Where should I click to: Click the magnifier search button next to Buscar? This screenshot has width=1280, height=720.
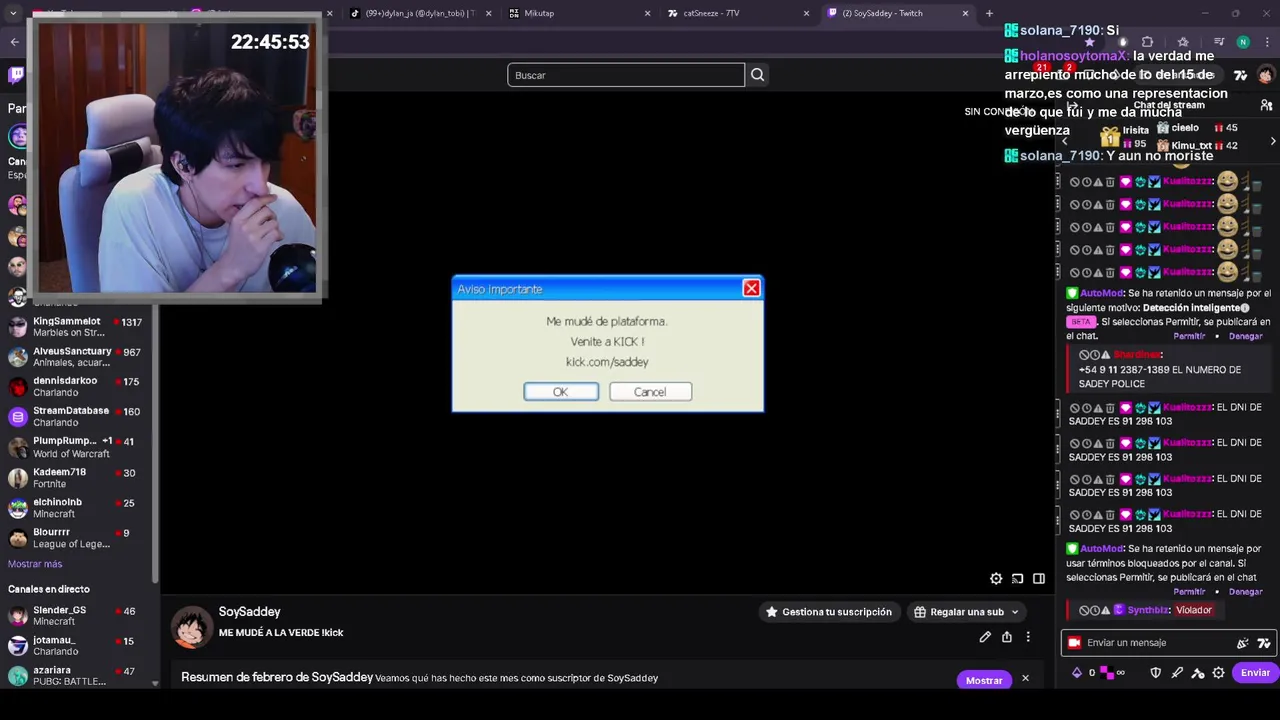[758, 75]
